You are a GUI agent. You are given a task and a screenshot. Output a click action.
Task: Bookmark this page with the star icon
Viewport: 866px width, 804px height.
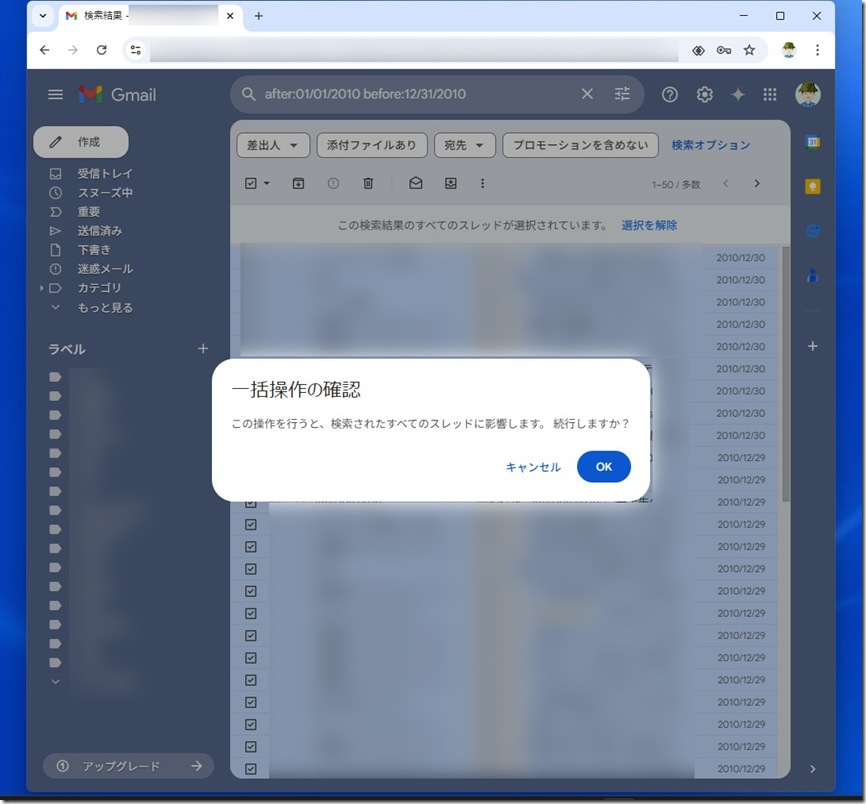[x=749, y=50]
